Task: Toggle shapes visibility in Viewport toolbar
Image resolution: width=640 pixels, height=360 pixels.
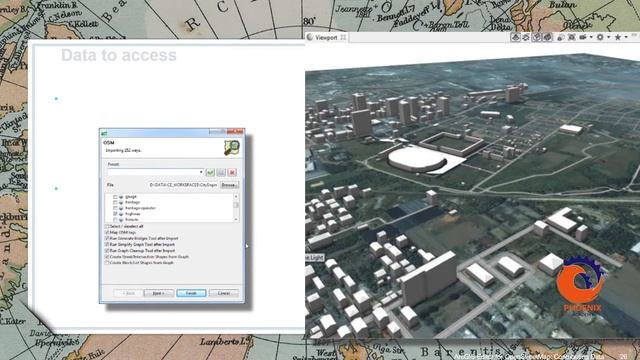Action: tap(537, 37)
